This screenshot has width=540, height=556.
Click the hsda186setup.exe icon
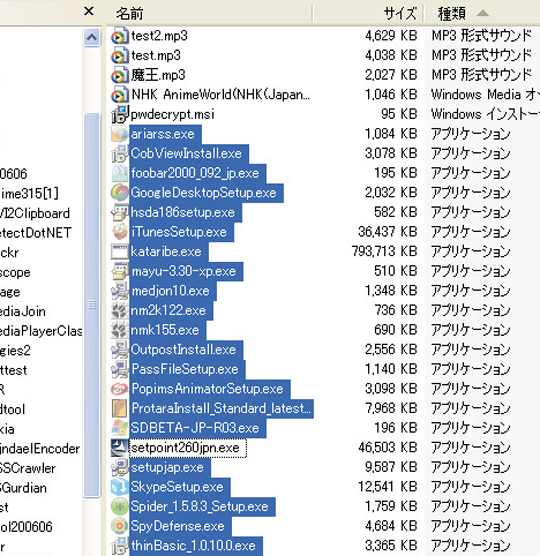click(119, 212)
